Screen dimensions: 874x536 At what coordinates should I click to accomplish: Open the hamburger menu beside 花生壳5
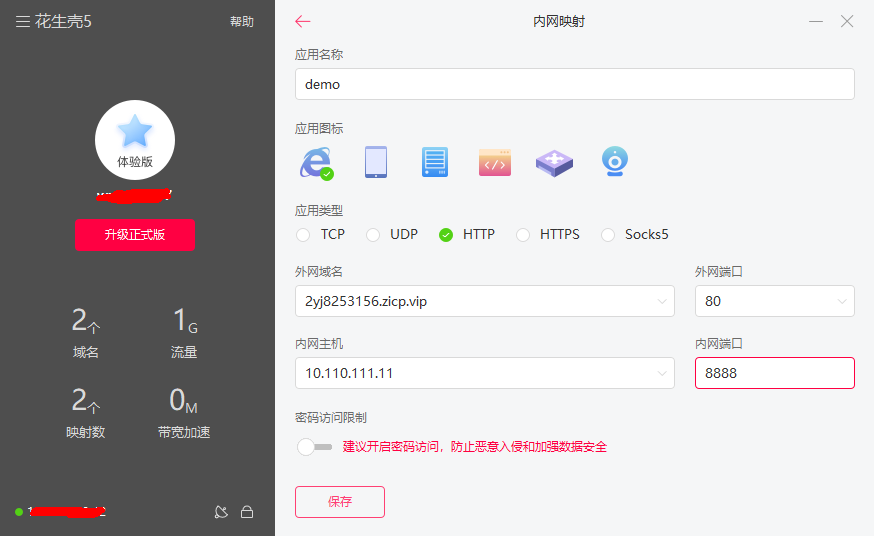click(x=23, y=21)
